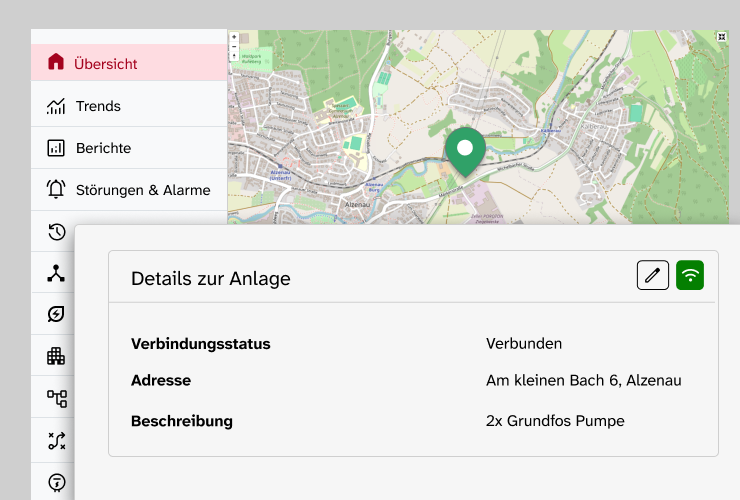Zoom in on the map

point(234,37)
